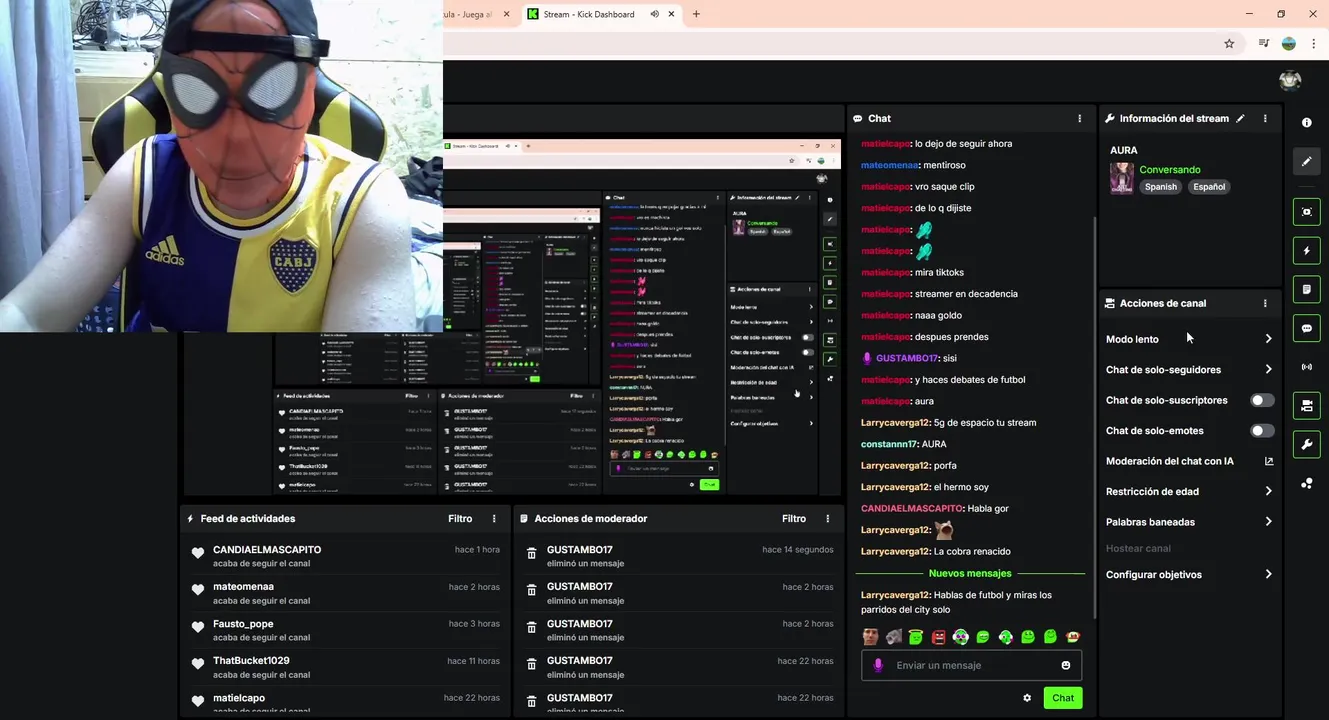Open Feed de actividades three-dot menu
Screen dimensions: 1329x720
click(494, 519)
